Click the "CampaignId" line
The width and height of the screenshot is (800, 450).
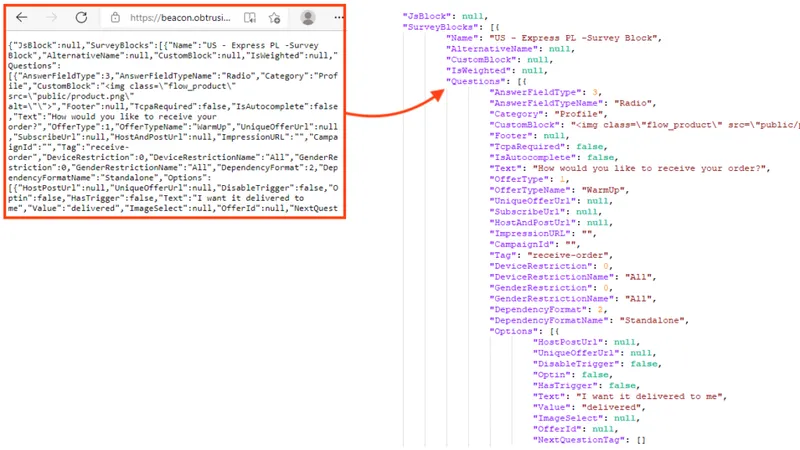tap(535, 244)
